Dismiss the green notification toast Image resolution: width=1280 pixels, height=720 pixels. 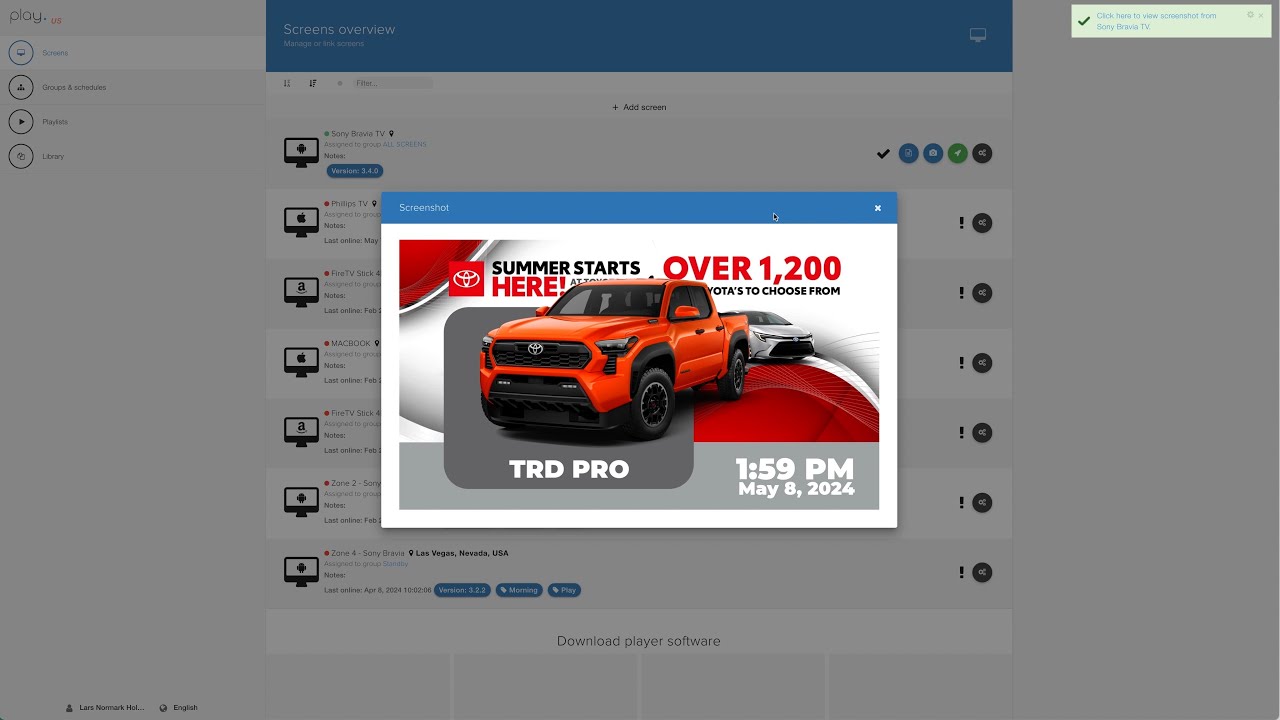tap(1261, 15)
